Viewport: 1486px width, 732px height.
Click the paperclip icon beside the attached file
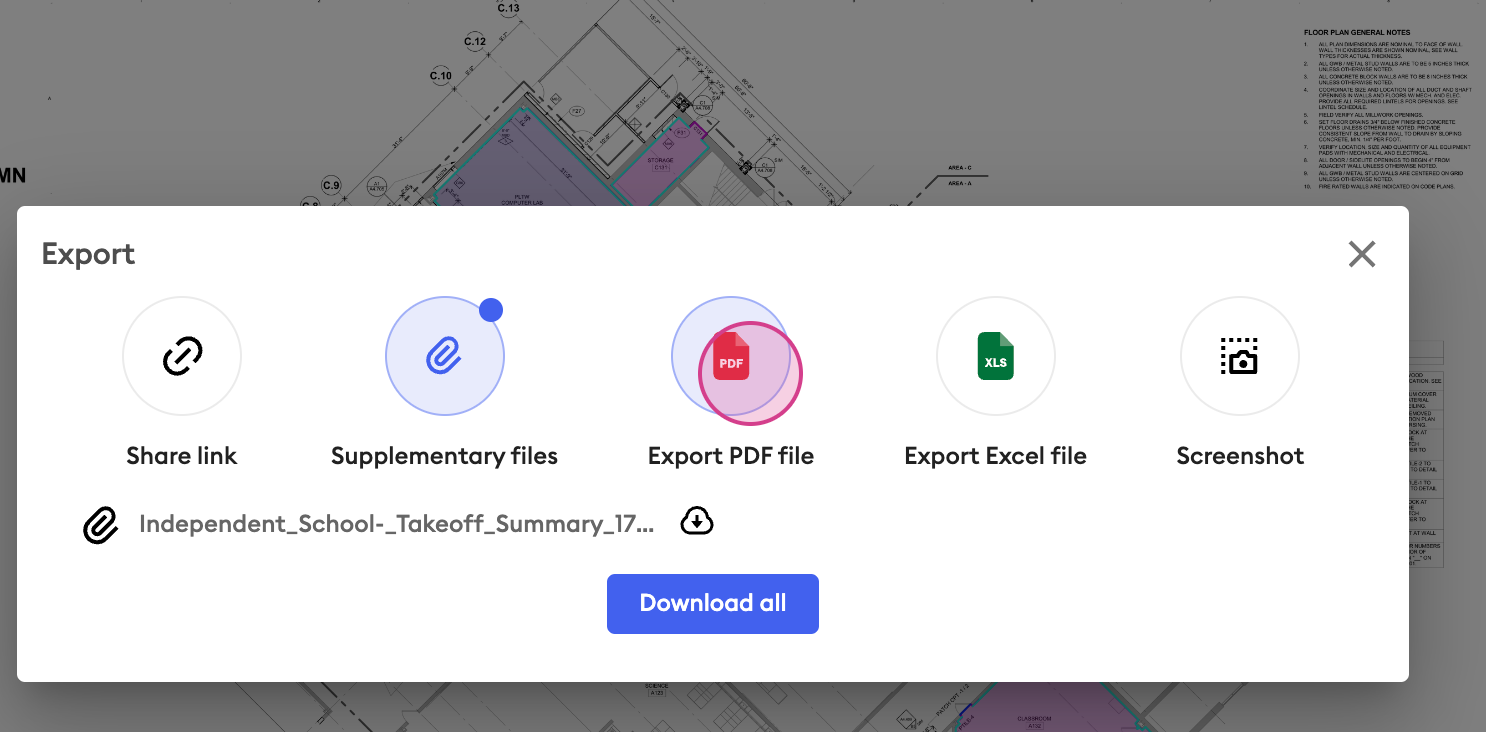pyautogui.click(x=101, y=525)
